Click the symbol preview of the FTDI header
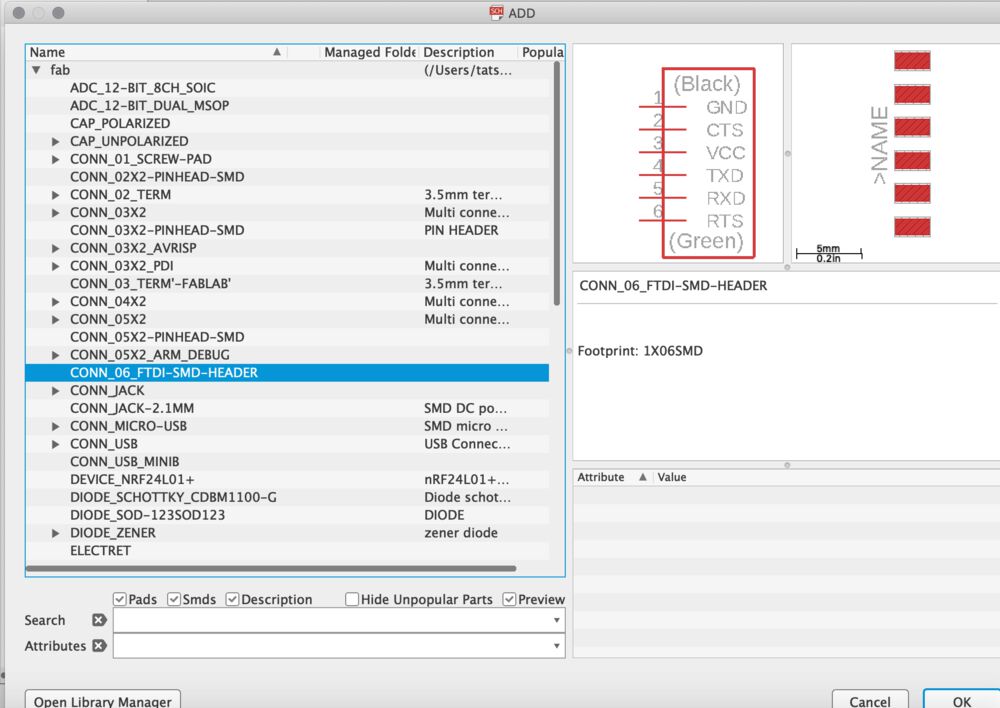 (678, 153)
